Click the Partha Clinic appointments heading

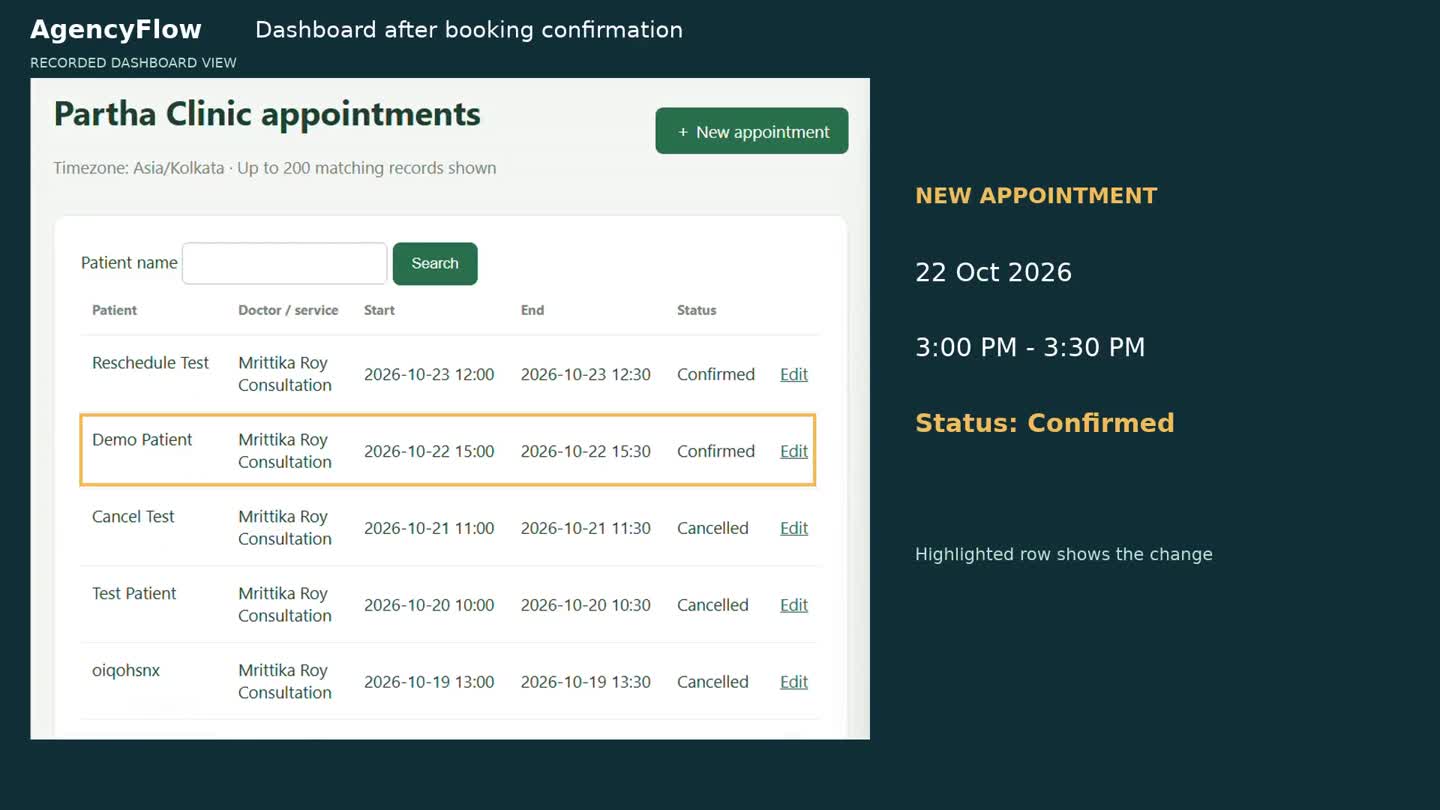(x=267, y=114)
